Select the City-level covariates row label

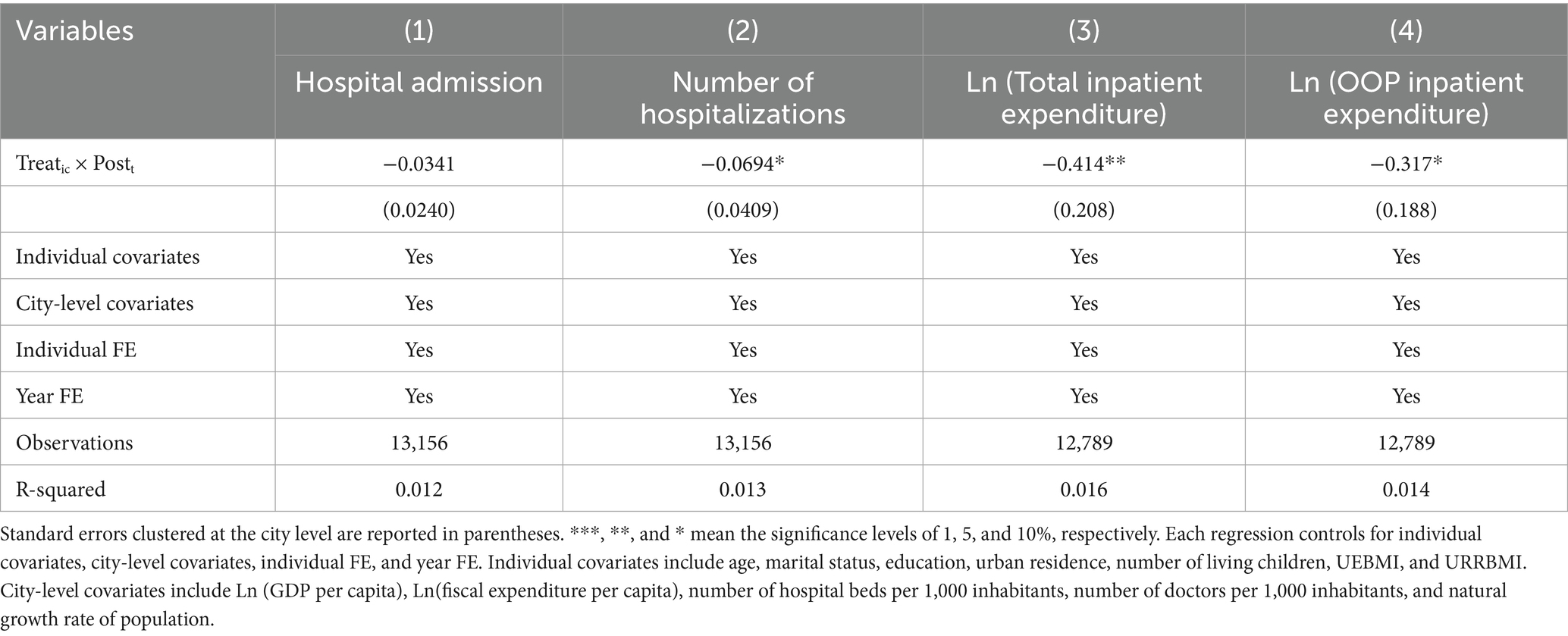(105, 303)
